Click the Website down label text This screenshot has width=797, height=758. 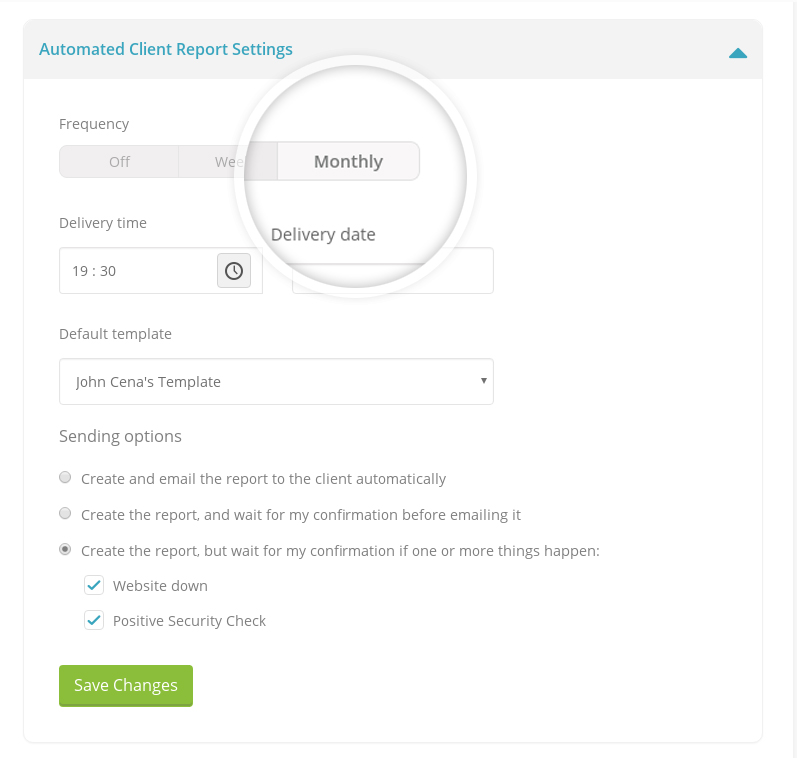tap(160, 586)
